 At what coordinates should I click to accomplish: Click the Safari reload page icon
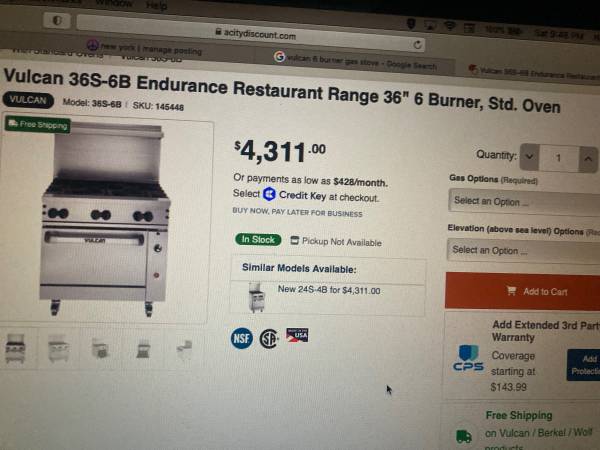[417, 44]
